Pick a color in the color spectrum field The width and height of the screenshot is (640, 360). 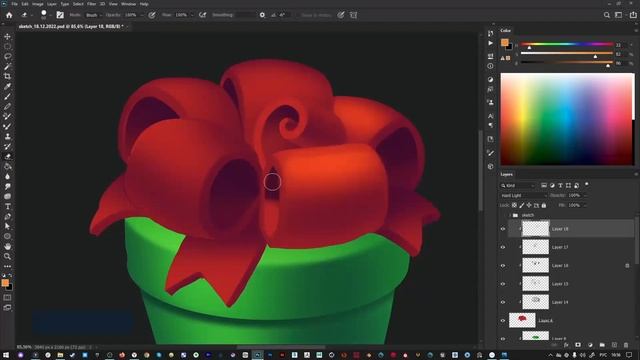[x=567, y=119]
